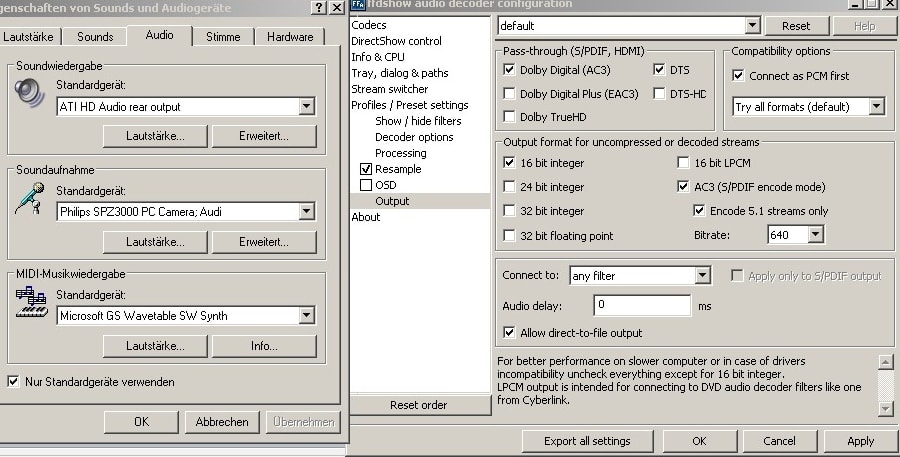Select Codecs in the settings tree
The image size is (900, 457).
coord(369,25)
